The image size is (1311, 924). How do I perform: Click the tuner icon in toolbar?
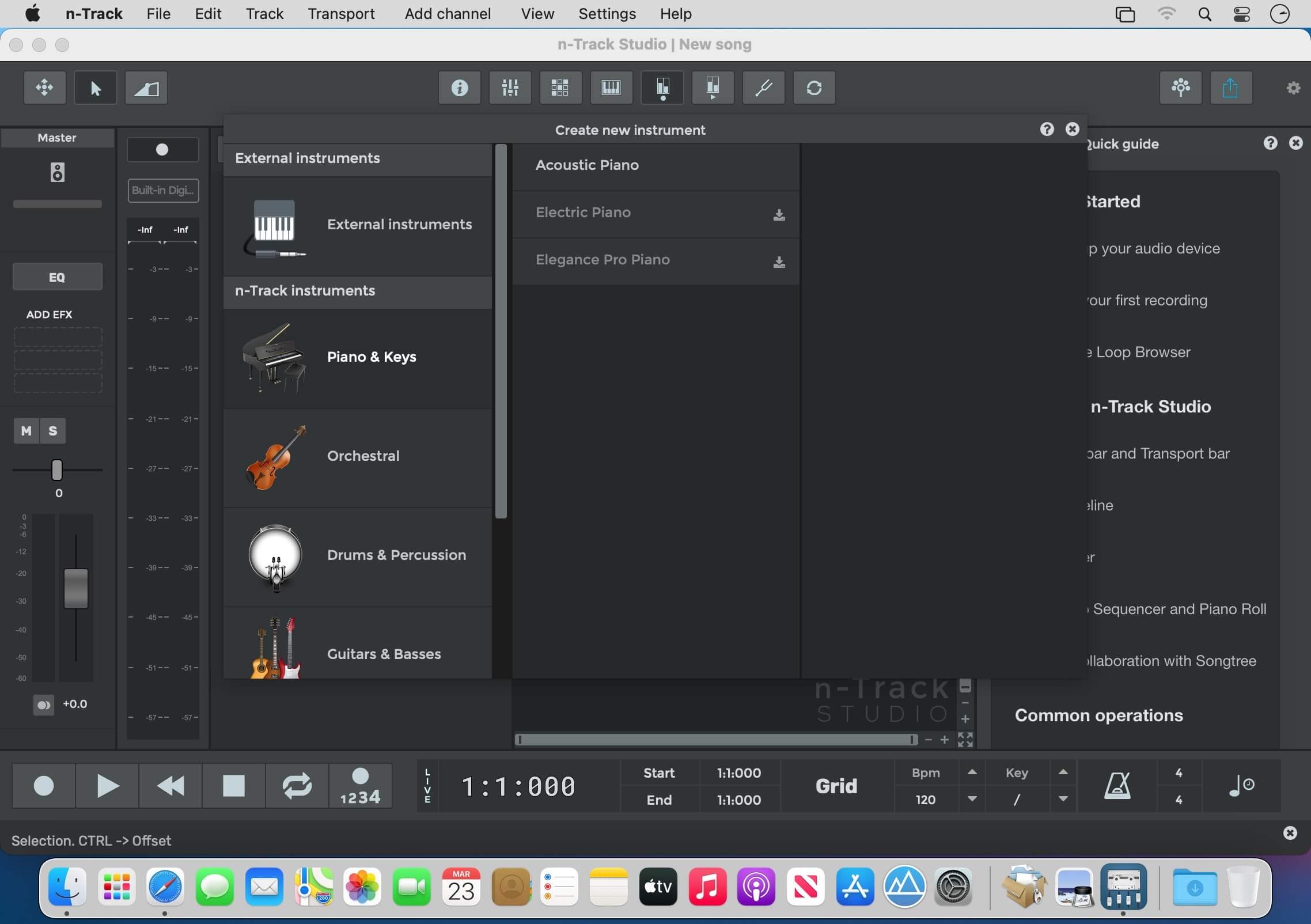(763, 88)
